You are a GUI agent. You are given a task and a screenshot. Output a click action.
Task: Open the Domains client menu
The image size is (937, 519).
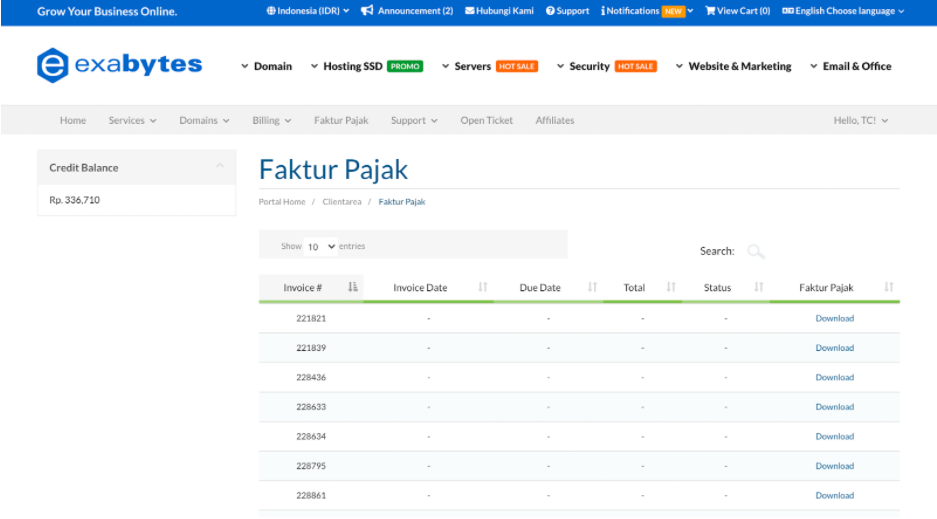[x=204, y=121]
